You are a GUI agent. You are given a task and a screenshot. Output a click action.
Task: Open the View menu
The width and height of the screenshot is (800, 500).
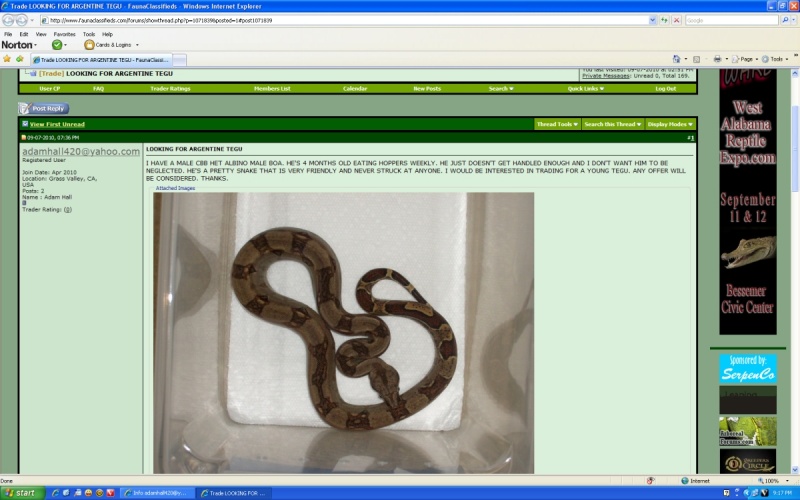click(41, 34)
